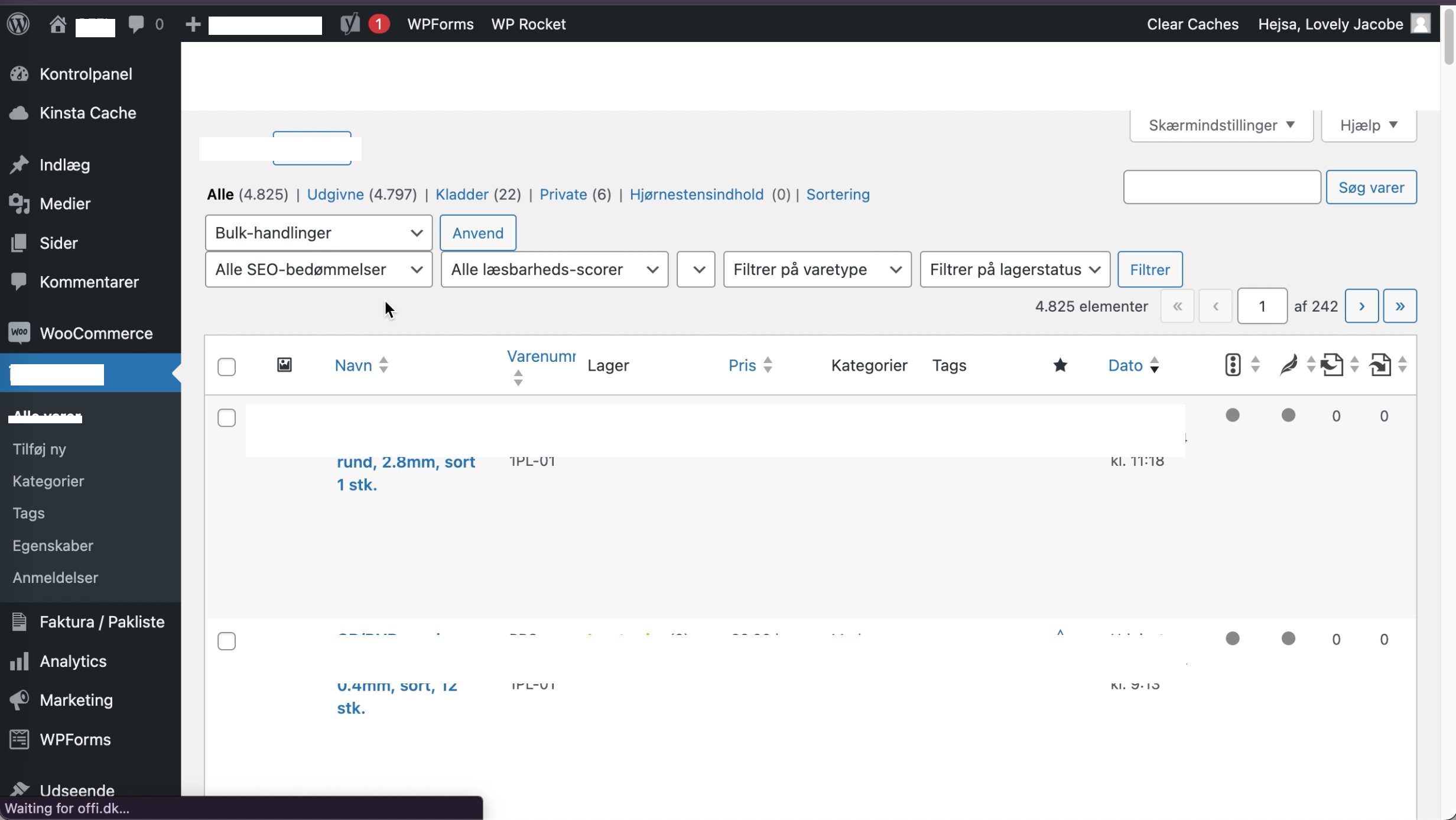This screenshot has height=820, width=1456.
Task: Sort by Yoast SEO score column icon
Action: coord(1233,365)
